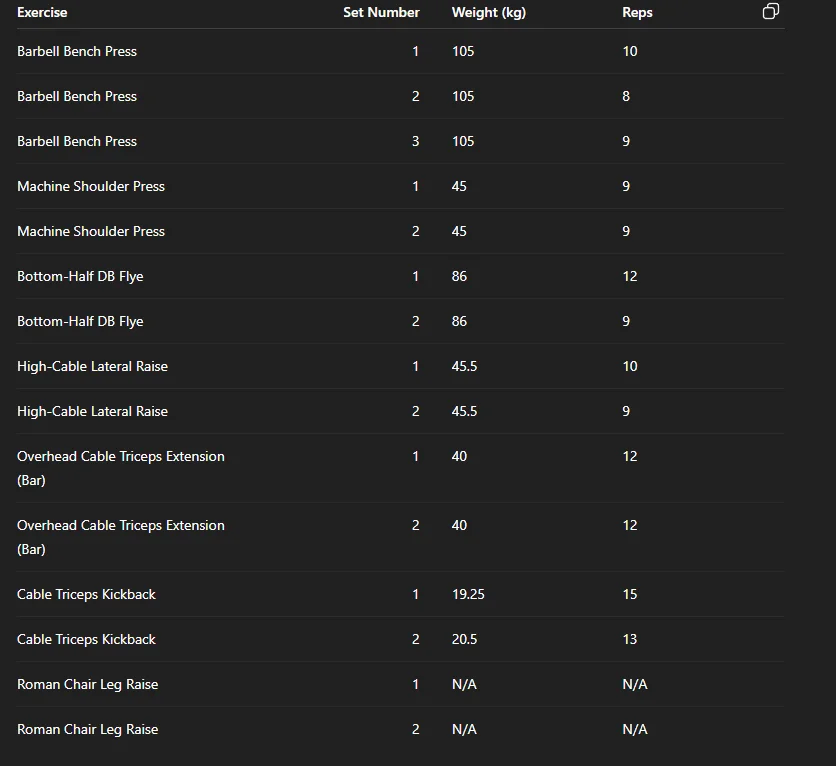
Task: Select reps 10 for Barbell Bench Press set 1
Action: [x=630, y=51]
